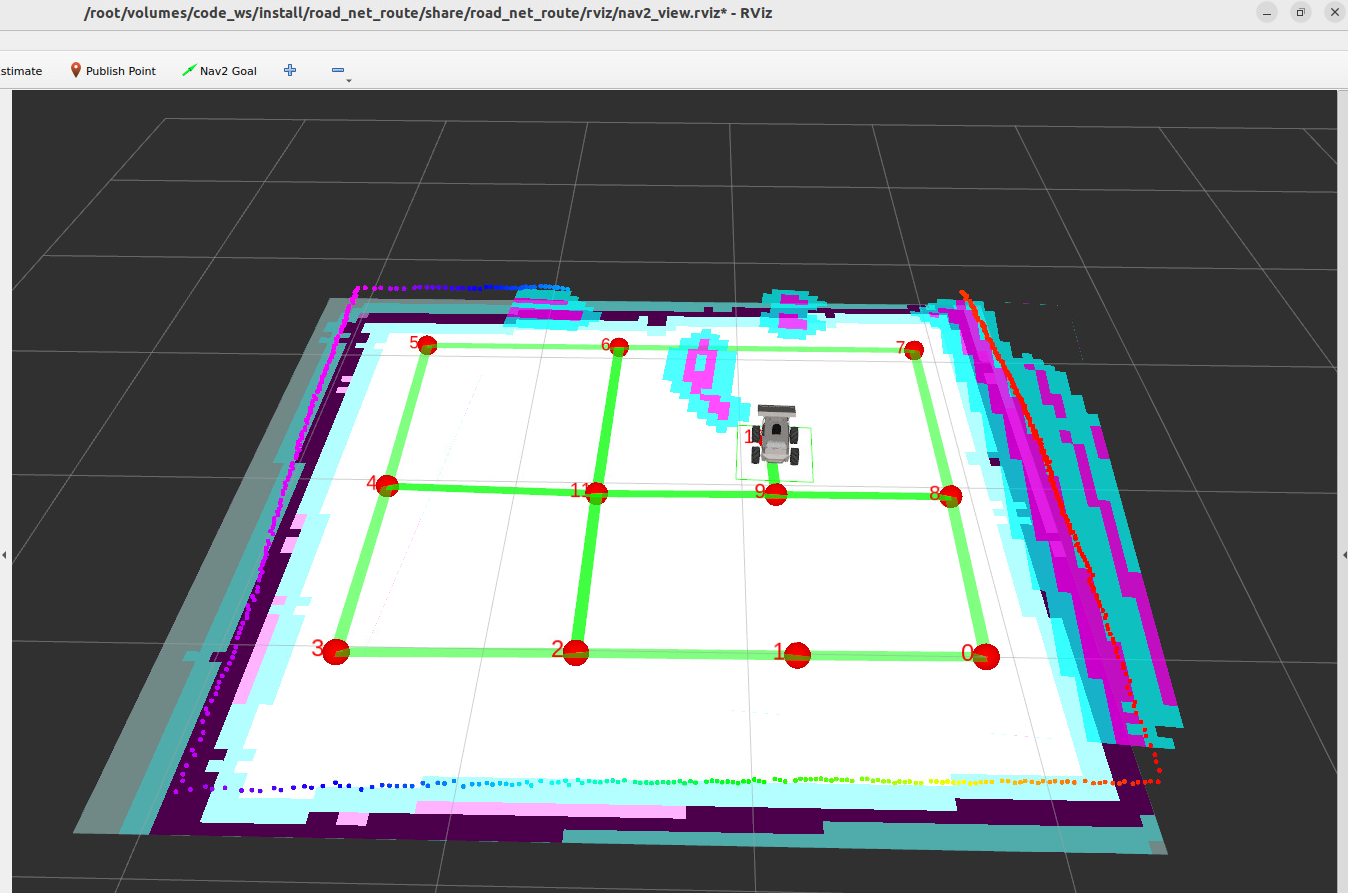Select the Publish Point tool
Screen dimensions: 1348x893
[x=112, y=71]
